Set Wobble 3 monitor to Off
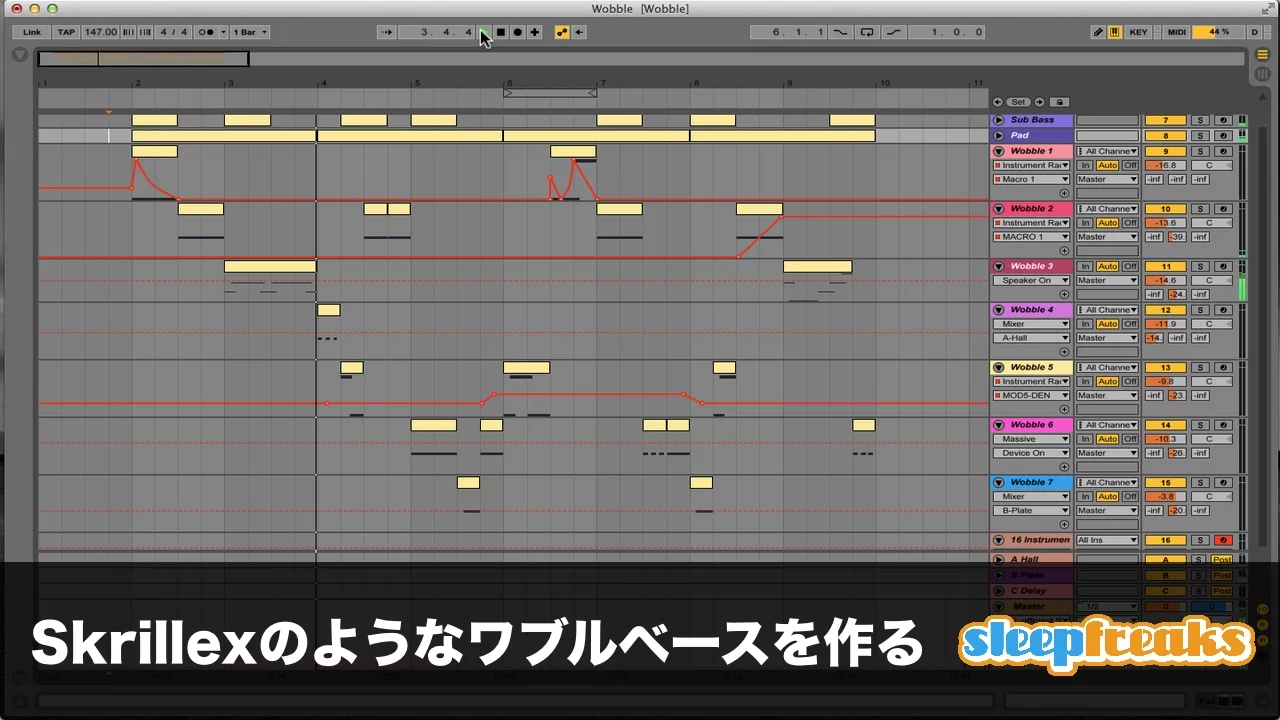 point(1130,267)
